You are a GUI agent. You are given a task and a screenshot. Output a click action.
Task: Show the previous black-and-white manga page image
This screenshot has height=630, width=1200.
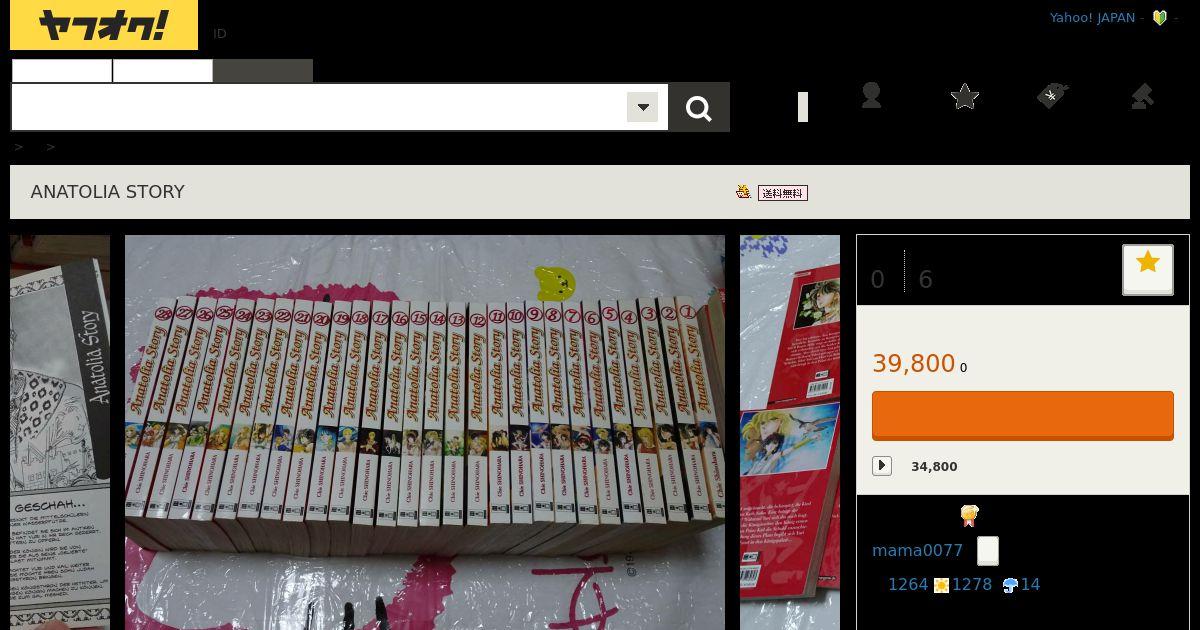(60, 432)
